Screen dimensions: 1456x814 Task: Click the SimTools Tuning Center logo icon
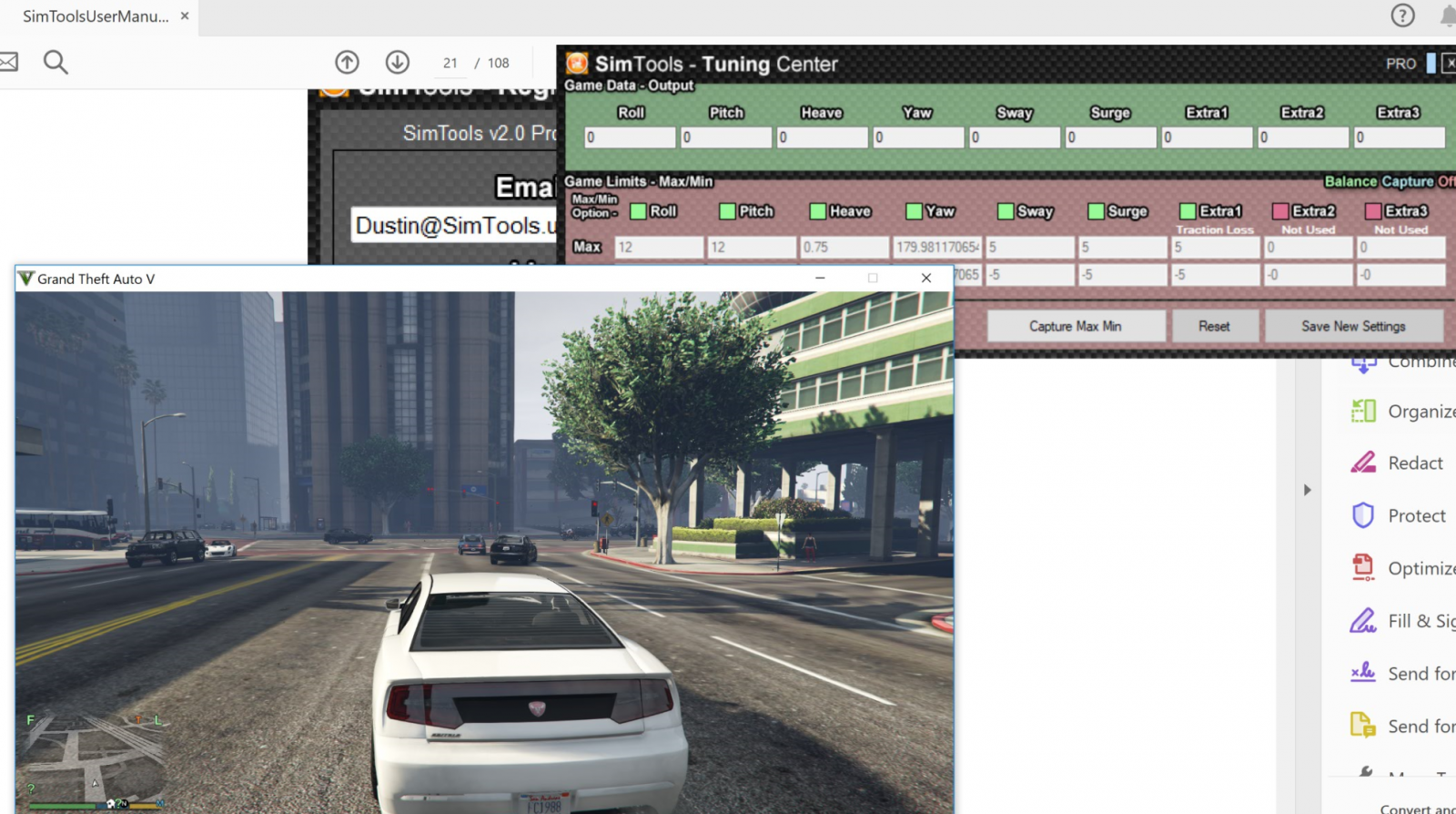(576, 63)
